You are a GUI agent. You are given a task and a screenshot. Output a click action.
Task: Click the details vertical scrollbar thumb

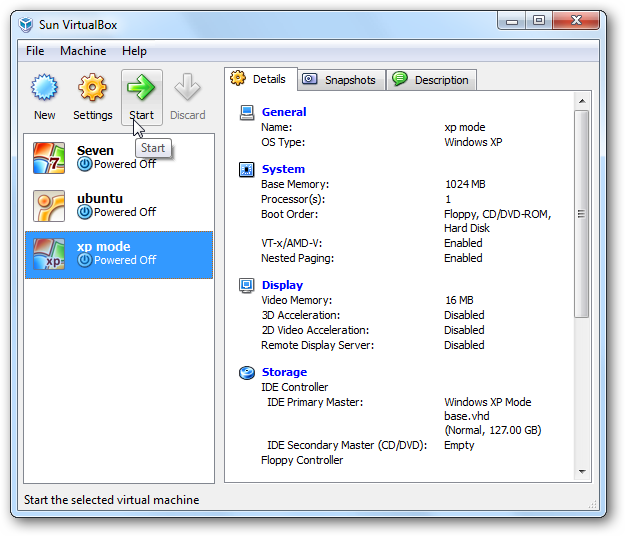tap(582, 214)
